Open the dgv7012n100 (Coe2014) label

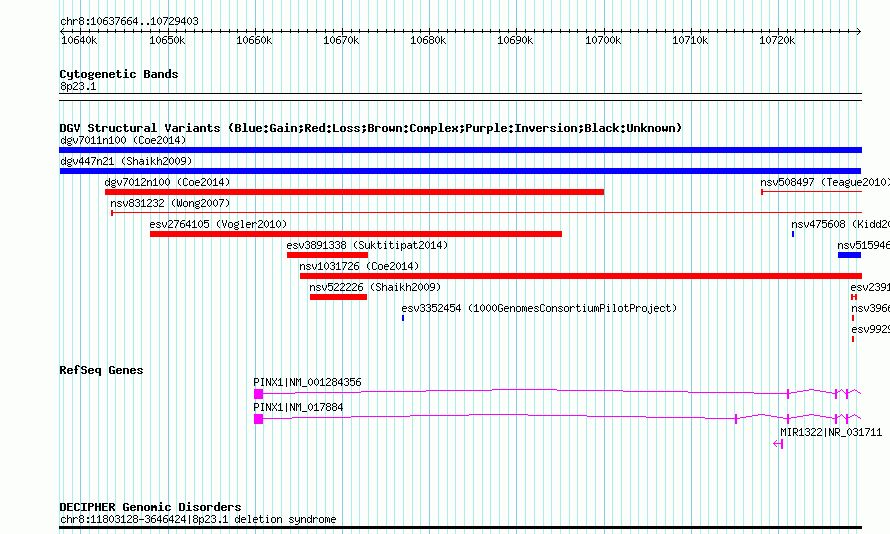[x=167, y=182]
